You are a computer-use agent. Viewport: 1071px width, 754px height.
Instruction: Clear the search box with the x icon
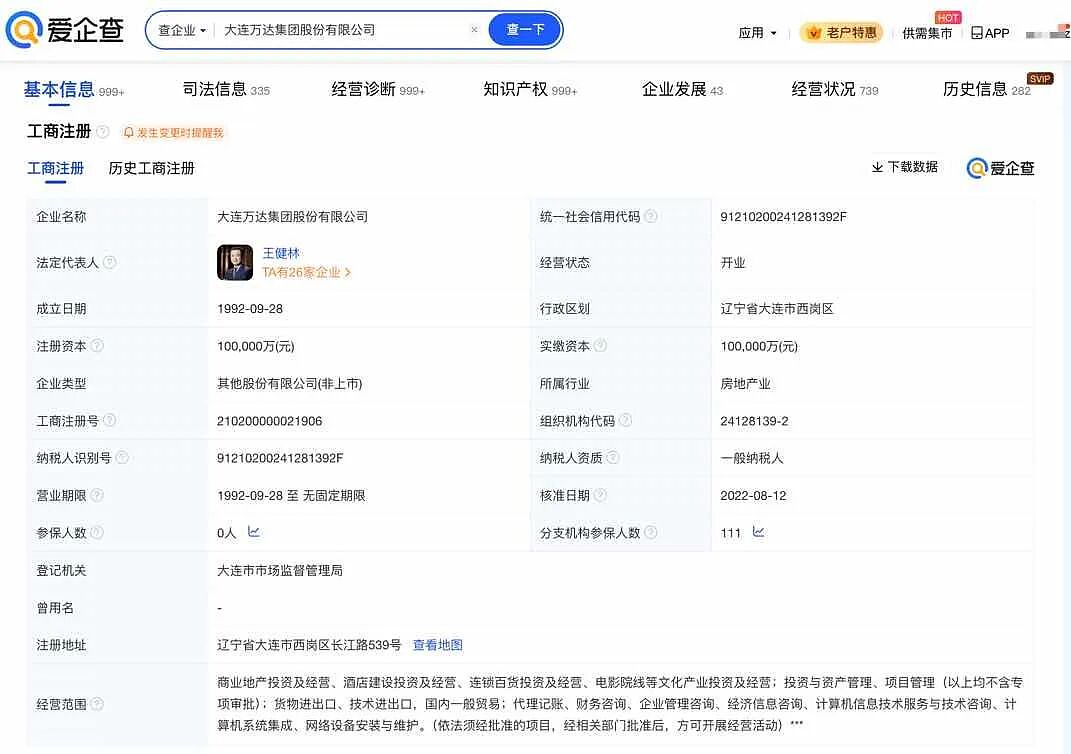(474, 29)
